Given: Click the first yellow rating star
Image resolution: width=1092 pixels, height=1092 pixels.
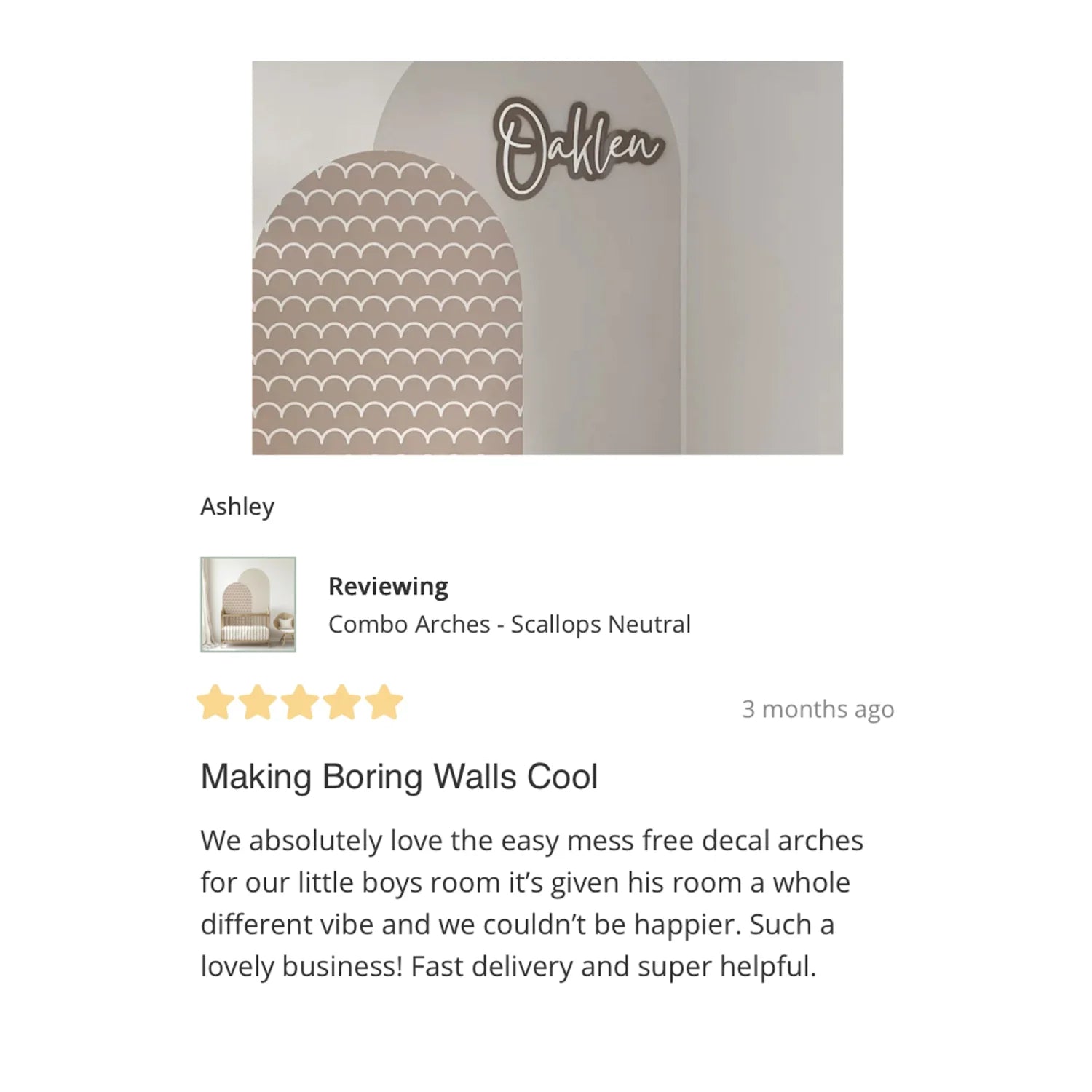Looking at the screenshot, I should pos(215,703).
